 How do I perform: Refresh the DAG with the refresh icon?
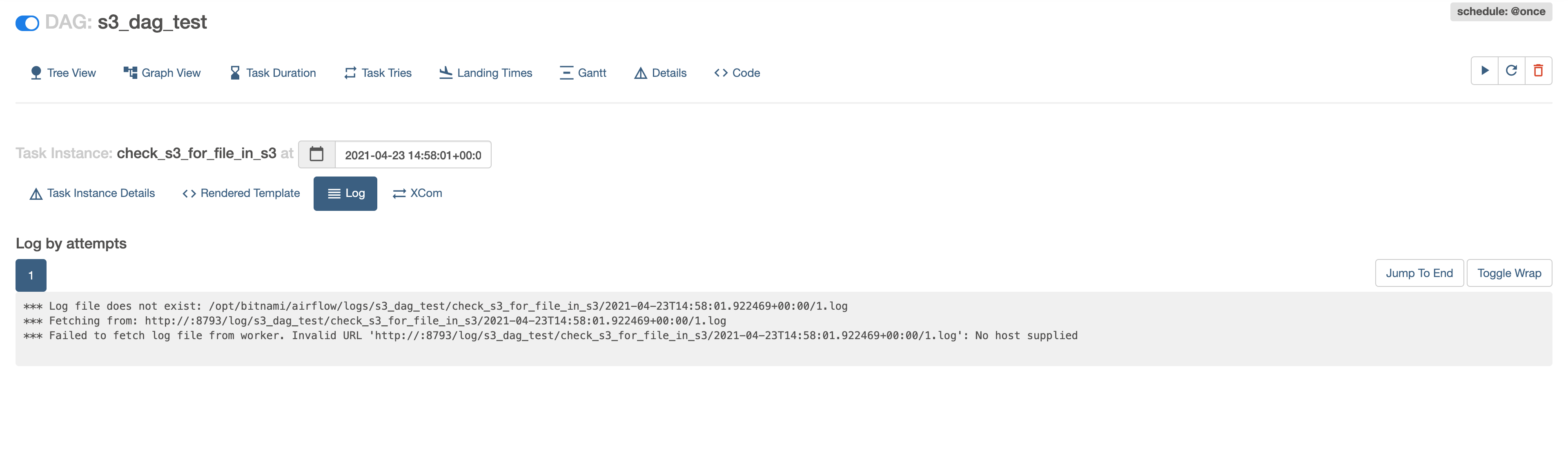coord(1512,70)
